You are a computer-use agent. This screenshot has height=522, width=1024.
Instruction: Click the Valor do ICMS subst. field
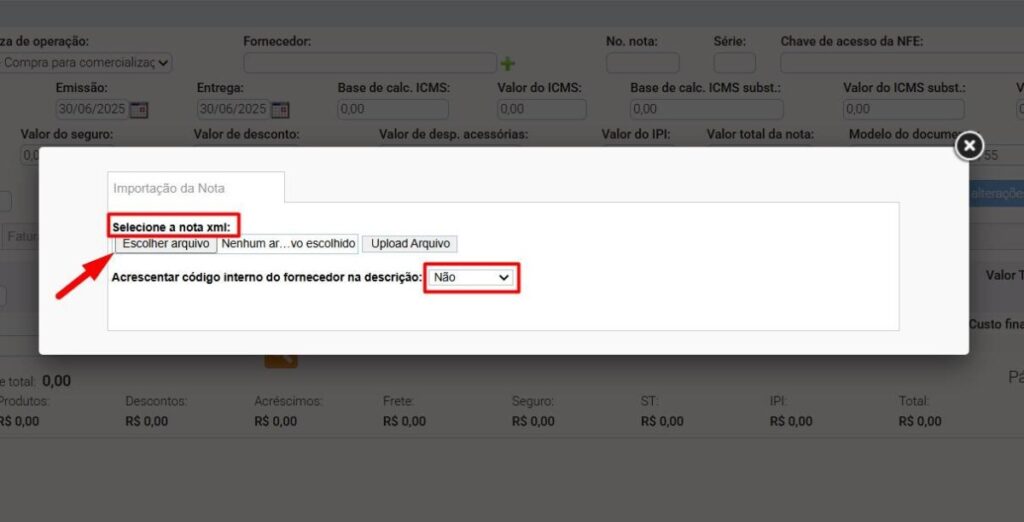pos(903,109)
